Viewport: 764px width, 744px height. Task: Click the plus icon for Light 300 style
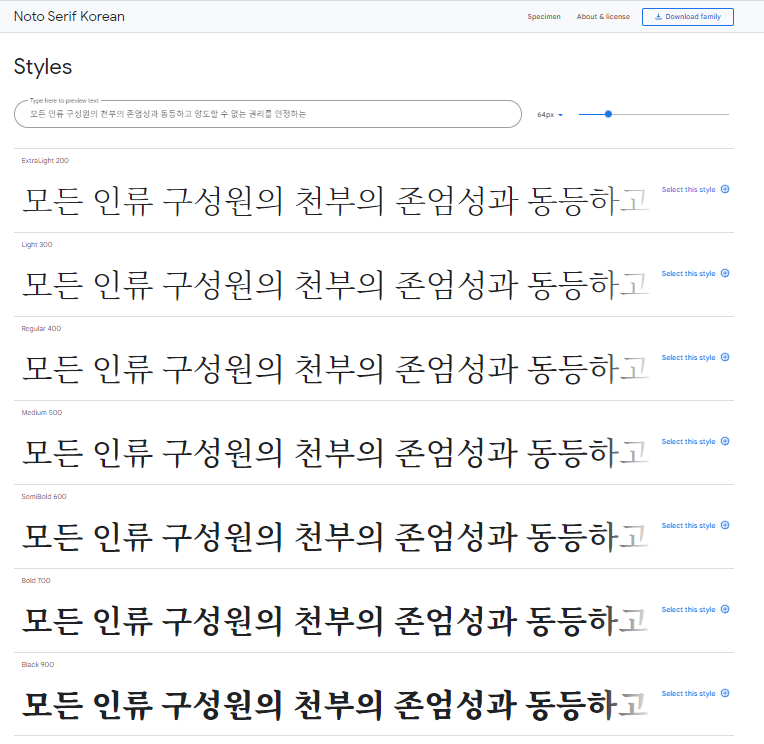click(725, 273)
